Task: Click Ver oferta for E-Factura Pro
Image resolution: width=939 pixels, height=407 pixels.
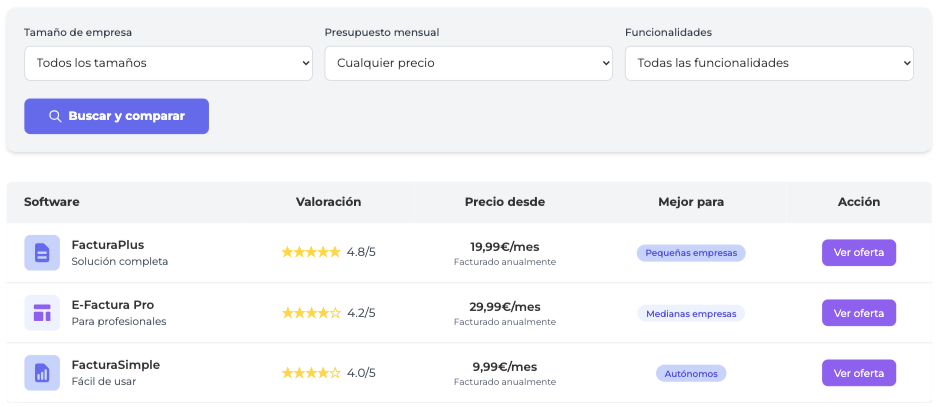Action: click(858, 313)
